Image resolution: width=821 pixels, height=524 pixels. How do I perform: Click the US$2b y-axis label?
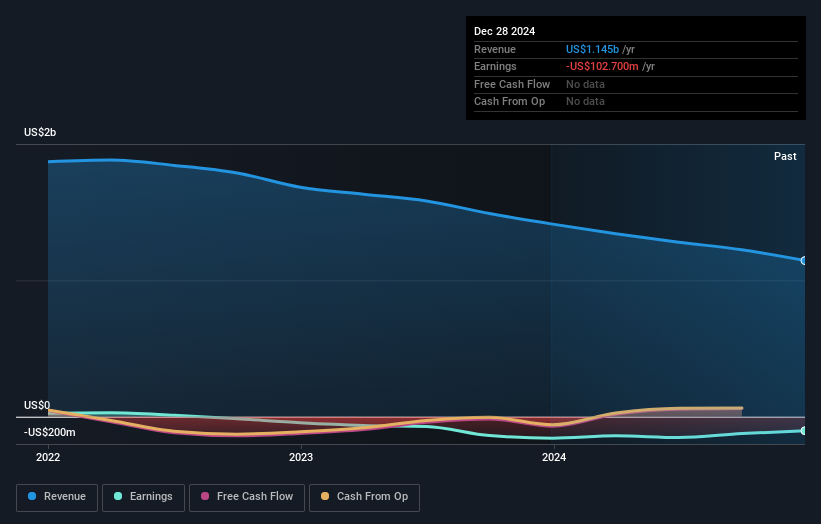(x=40, y=132)
